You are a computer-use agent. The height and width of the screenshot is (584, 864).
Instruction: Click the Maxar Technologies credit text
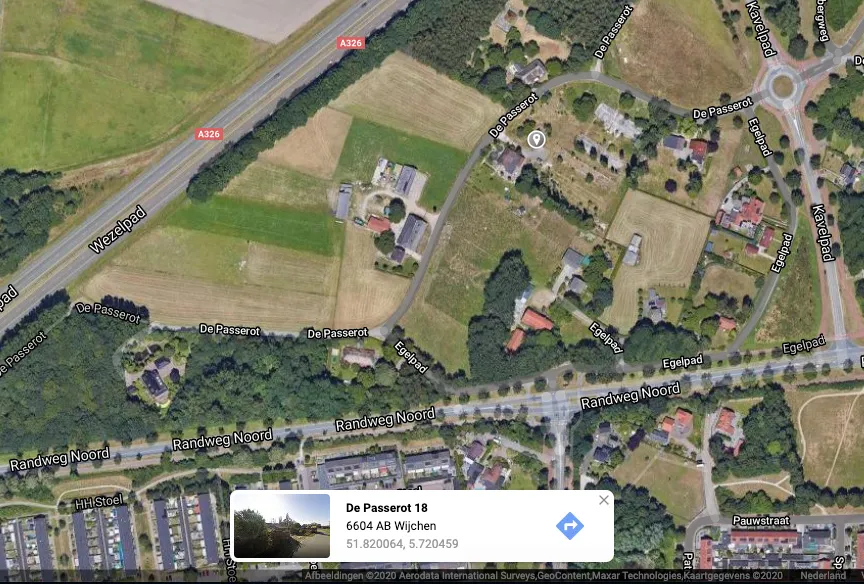637,576
